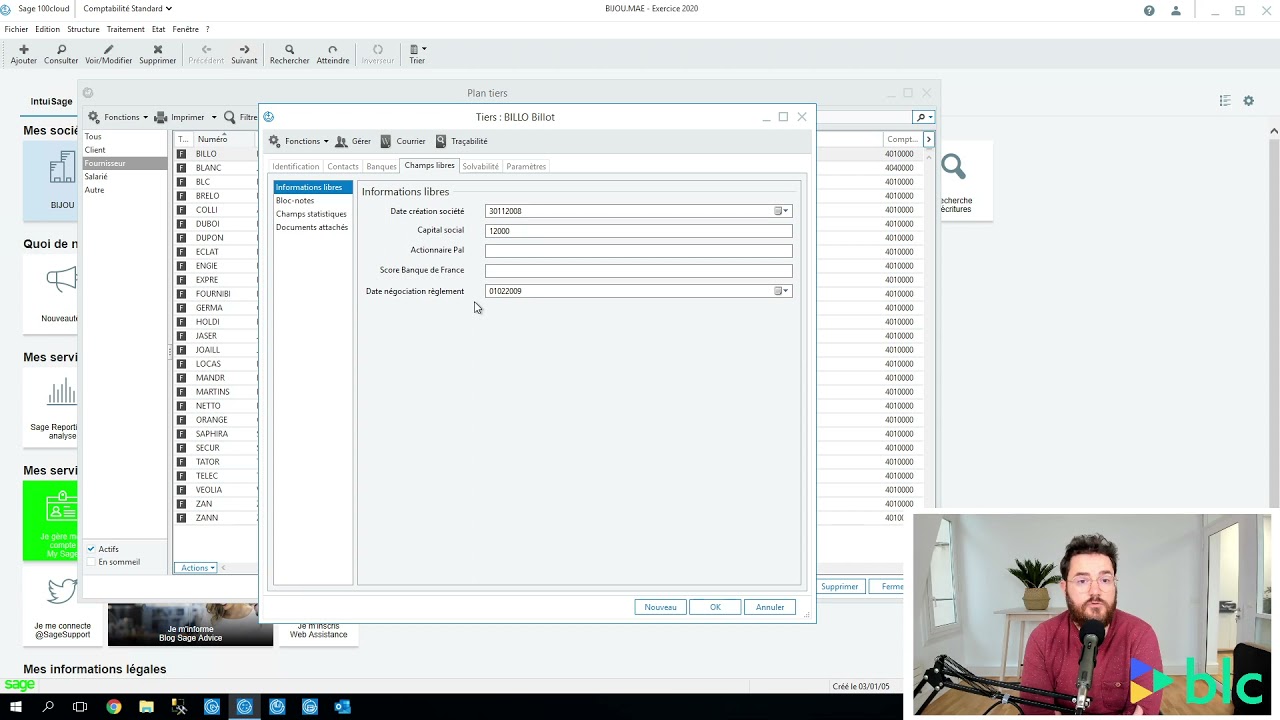The image size is (1280, 720).
Task: Click the Annuler button
Action: click(770, 607)
